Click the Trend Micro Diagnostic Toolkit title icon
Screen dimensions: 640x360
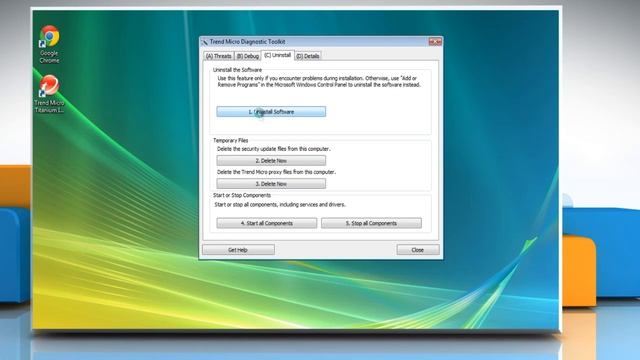coord(205,42)
